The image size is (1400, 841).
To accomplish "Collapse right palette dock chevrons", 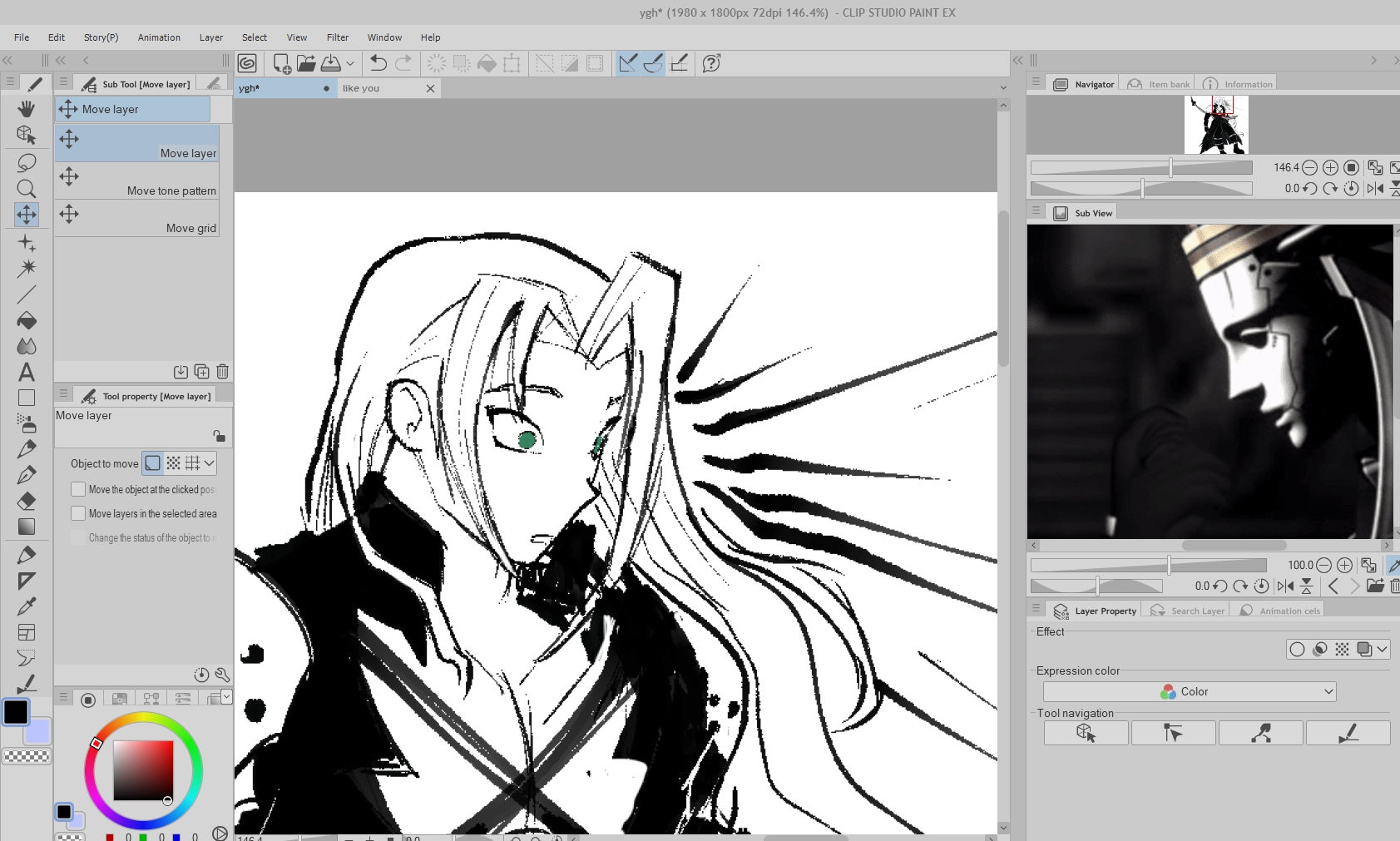I will point(1017,60).
